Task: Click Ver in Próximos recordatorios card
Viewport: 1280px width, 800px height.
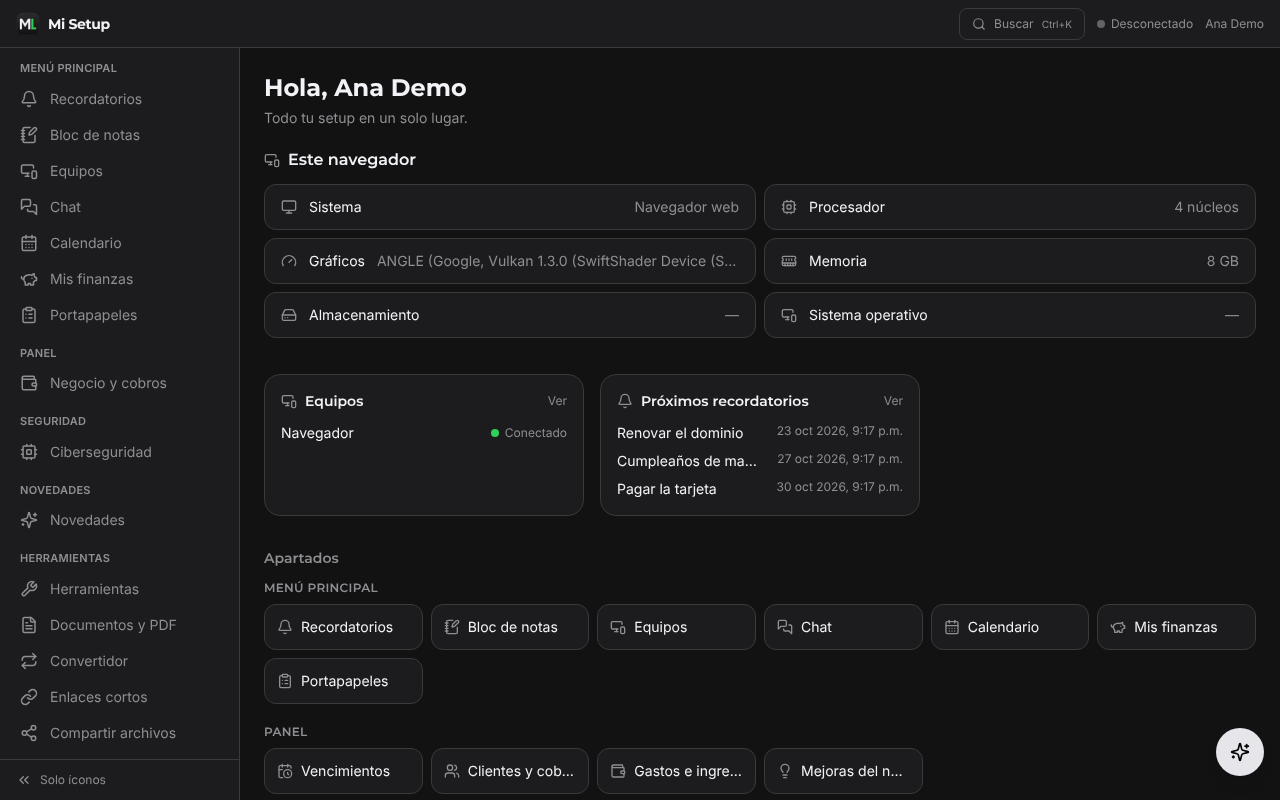Action: click(x=893, y=401)
